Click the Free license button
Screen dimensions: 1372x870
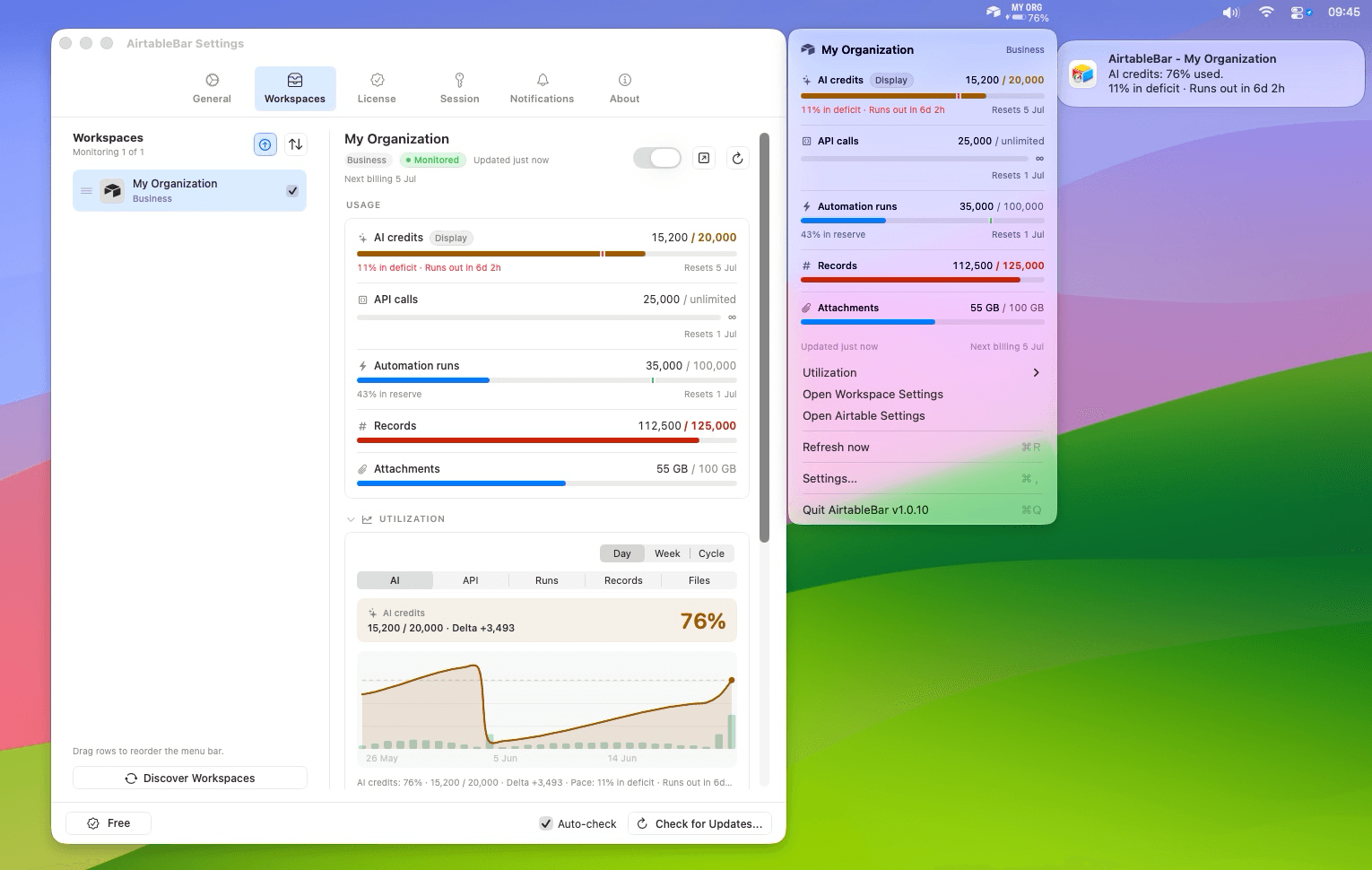pyautogui.click(x=109, y=823)
